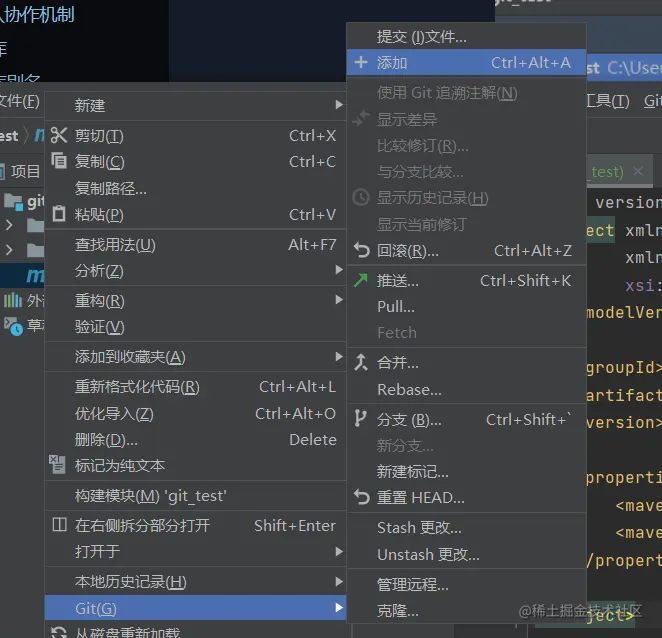Select 查找用法(U) in the context menu
Screen dimensions: 662x638
pyautogui.click(x=195, y=244)
